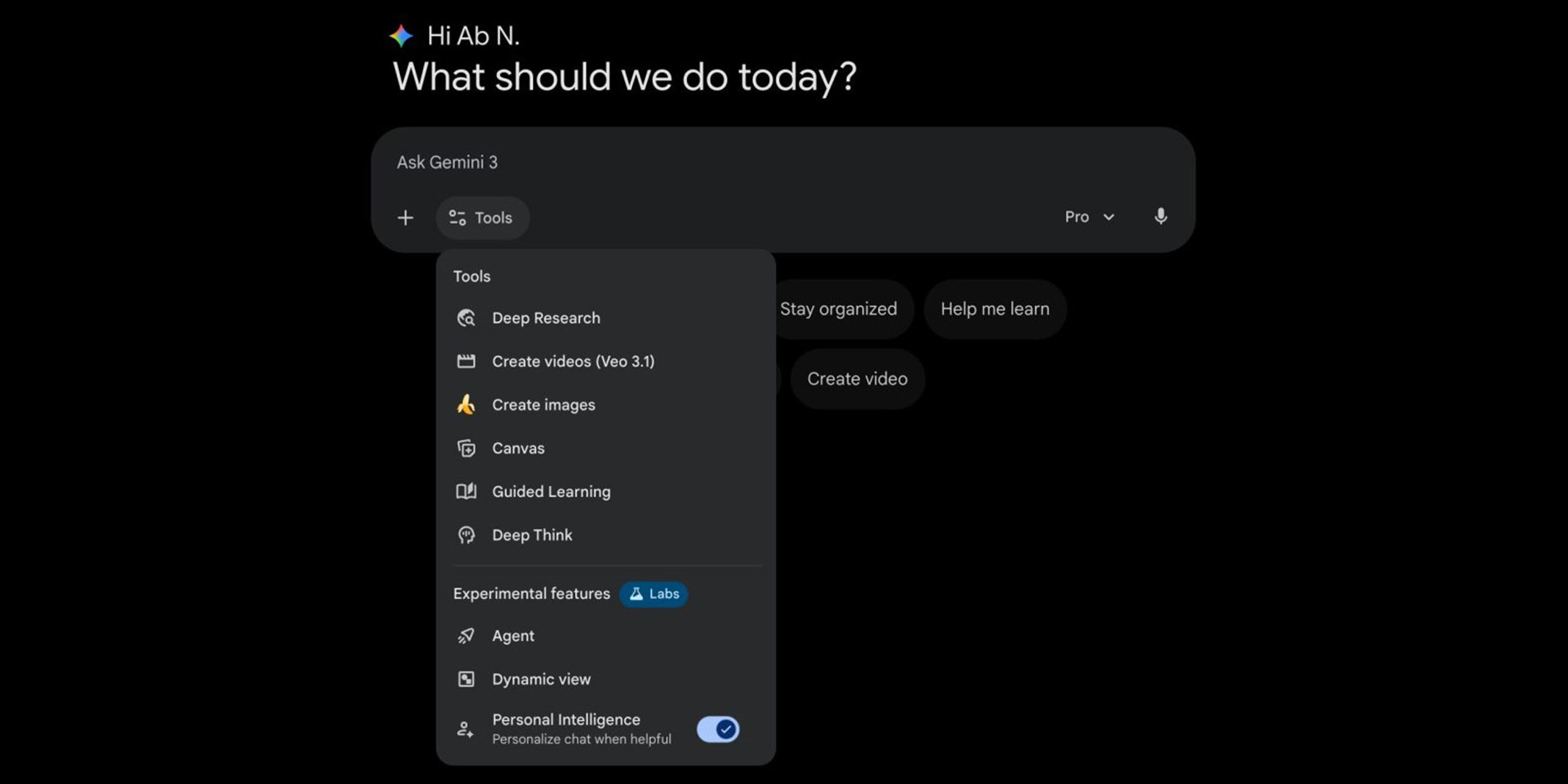The height and width of the screenshot is (784, 1568).
Task: Click the Gemini sparkle logo
Action: pyautogui.click(x=400, y=35)
